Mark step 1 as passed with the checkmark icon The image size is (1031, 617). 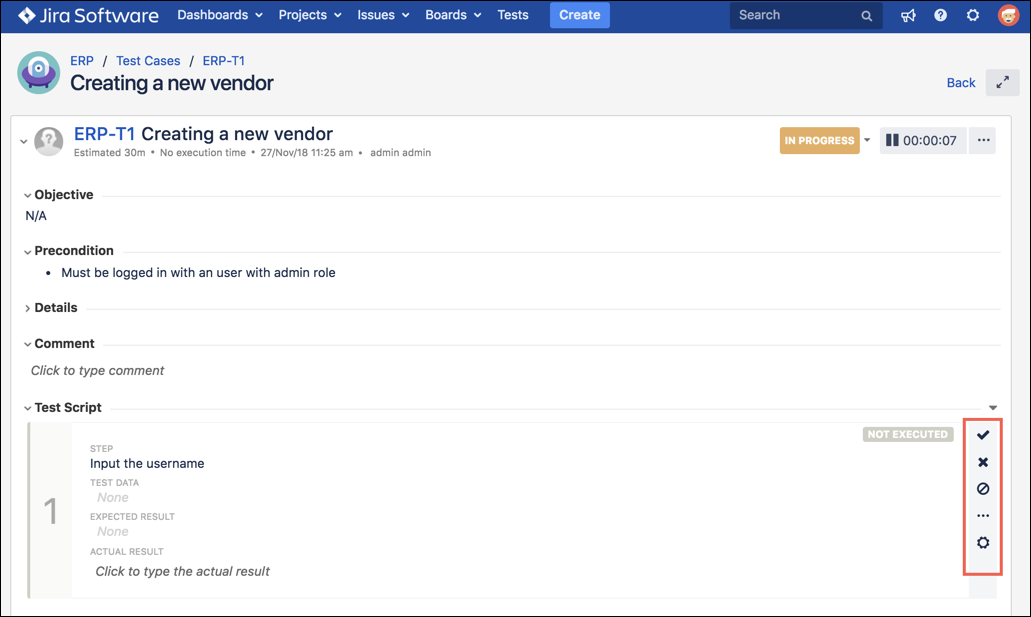[x=982, y=434]
